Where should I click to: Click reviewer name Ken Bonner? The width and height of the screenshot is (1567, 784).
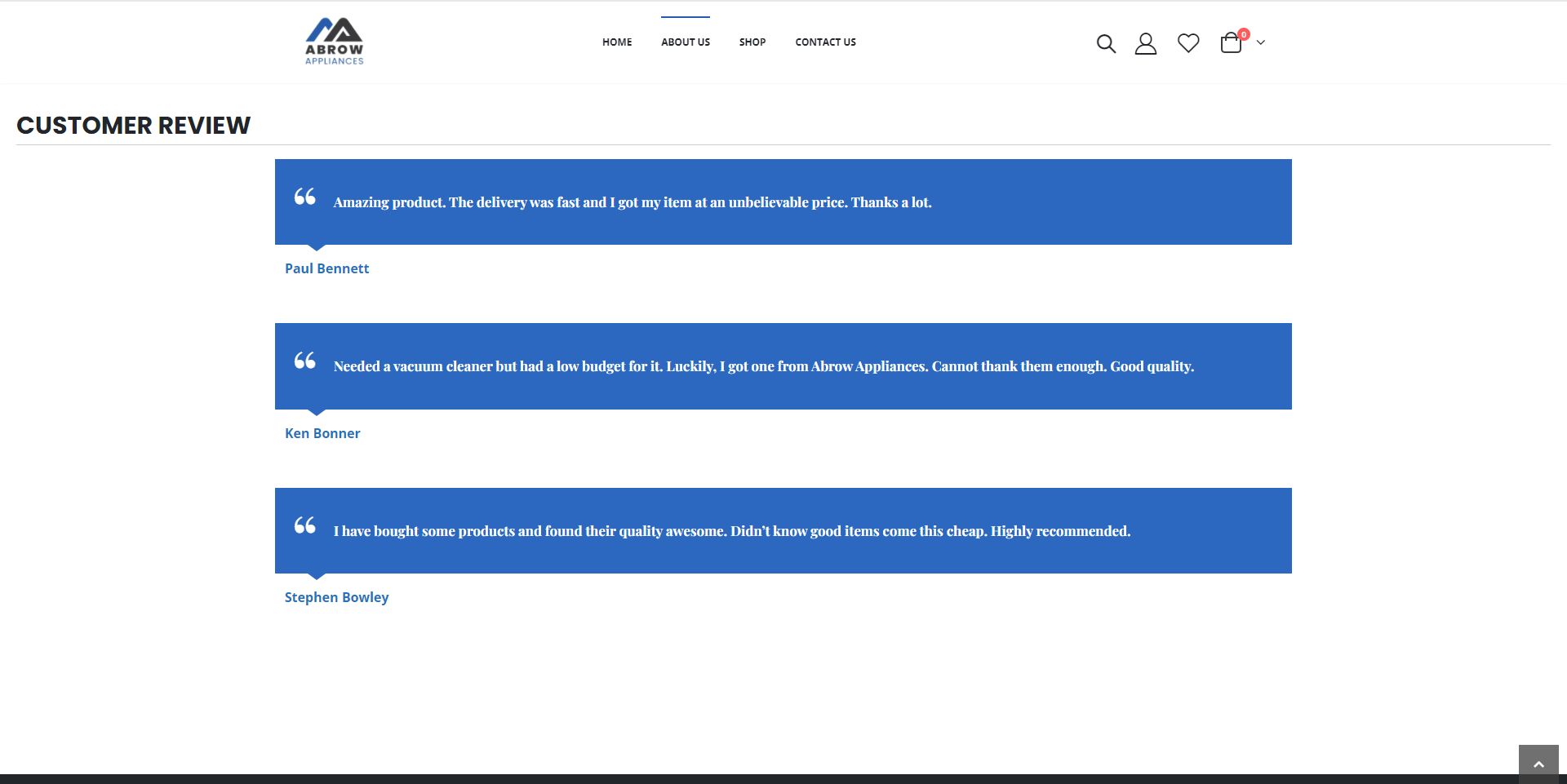[x=322, y=433]
